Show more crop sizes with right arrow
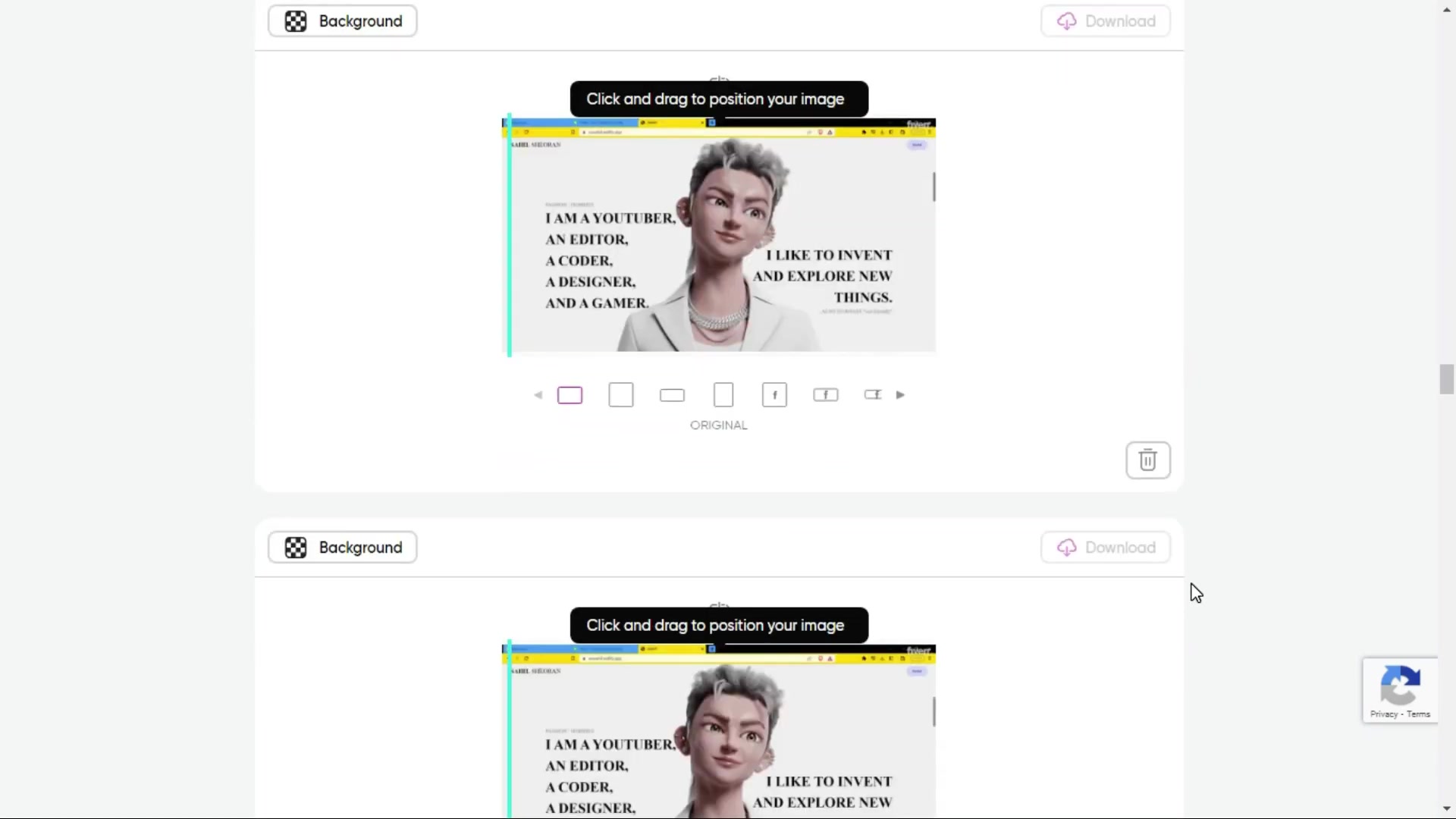The image size is (1456, 819). pyautogui.click(x=900, y=395)
